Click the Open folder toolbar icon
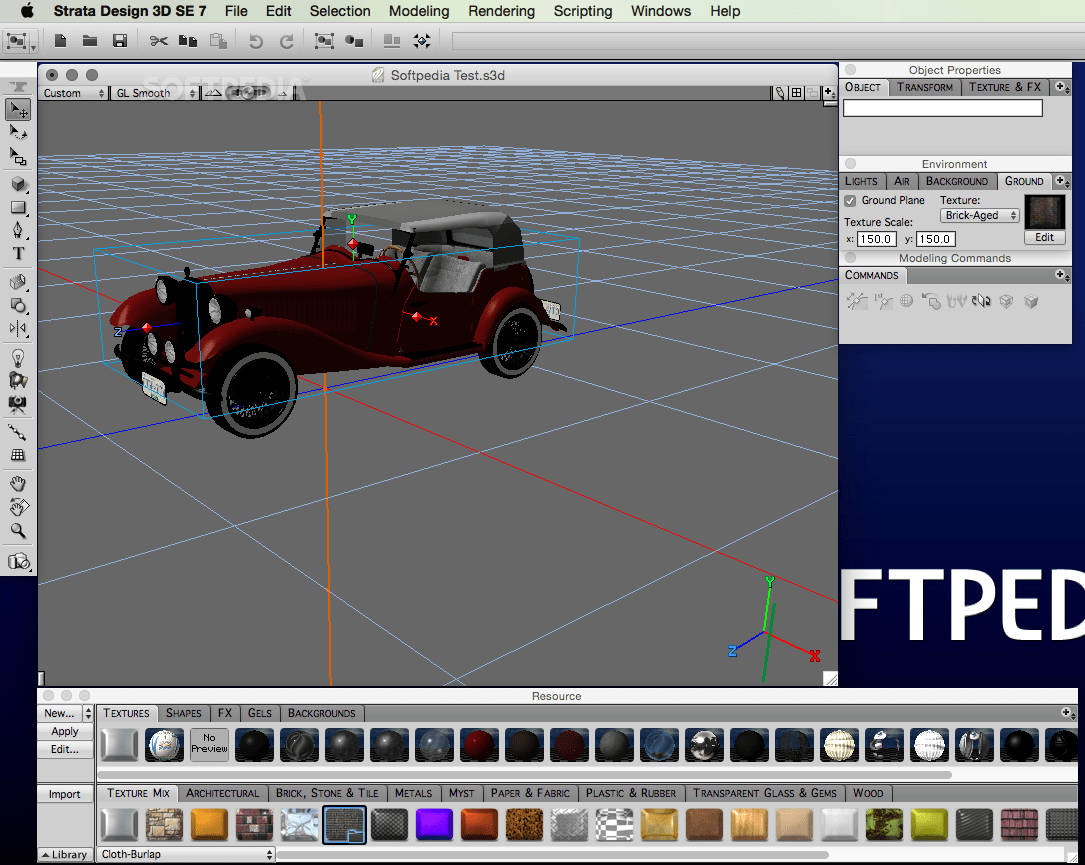Screen dimensions: 1085x865 90,42
